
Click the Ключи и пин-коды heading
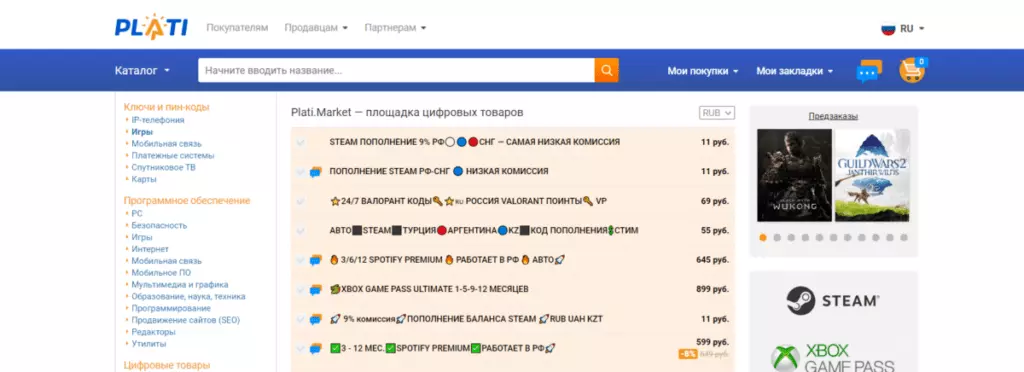pos(167,107)
